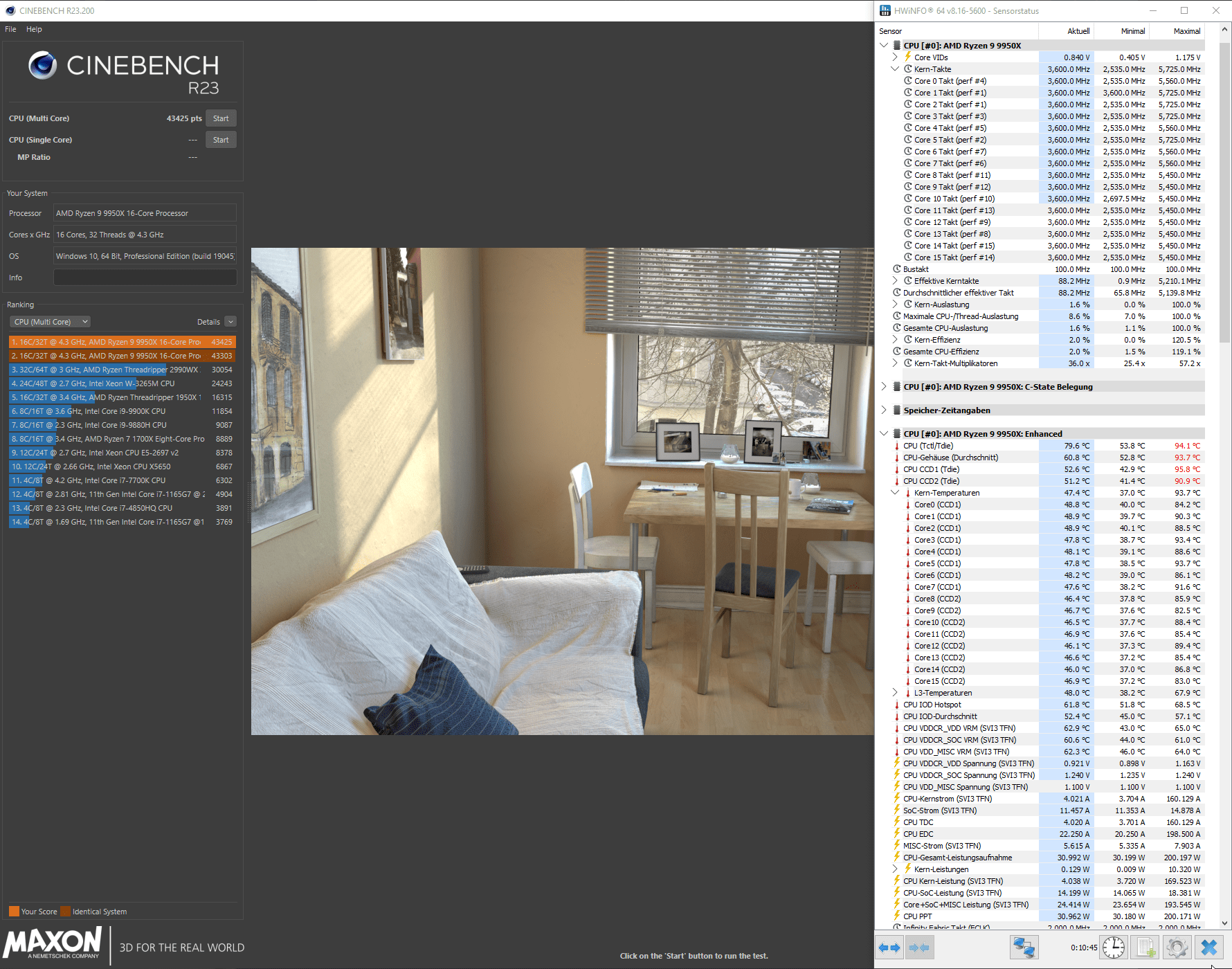Image resolution: width=1232 pixels, height=969 pixels.
Task: Click the thermometer icon beside CPU IOD Hotspot
Action: [897, 705]
